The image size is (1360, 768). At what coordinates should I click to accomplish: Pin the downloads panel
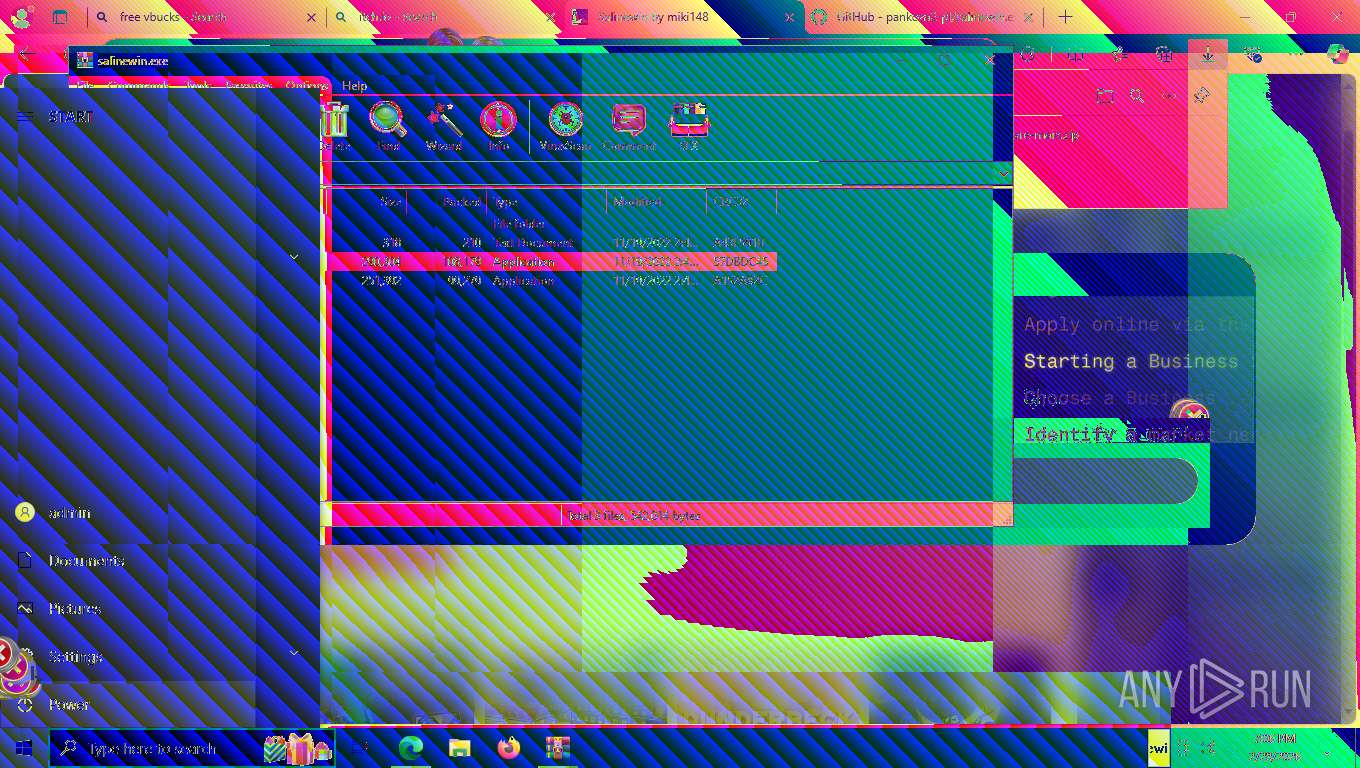point(1202,96)
